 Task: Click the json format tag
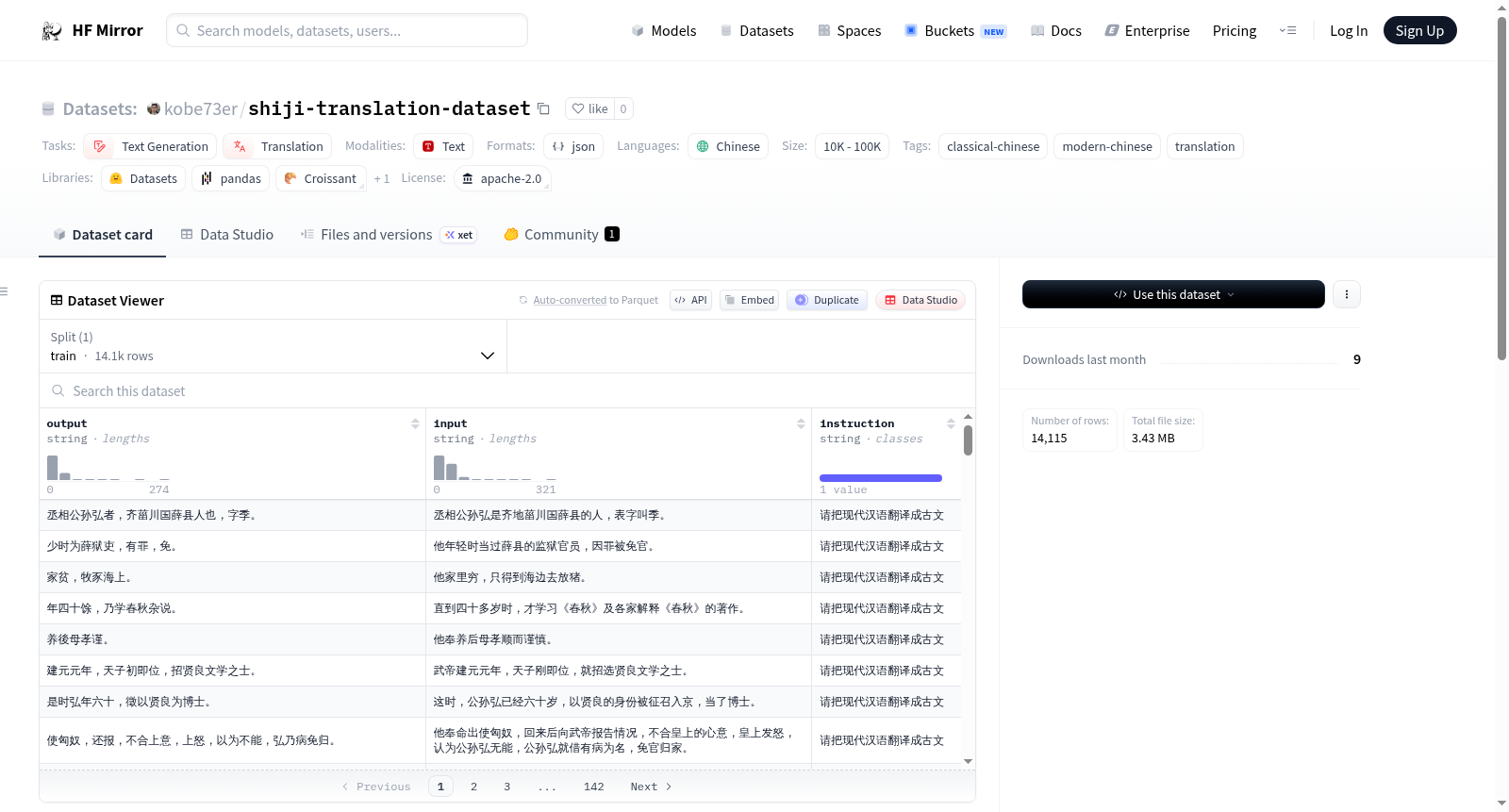(x=573, y=146)
